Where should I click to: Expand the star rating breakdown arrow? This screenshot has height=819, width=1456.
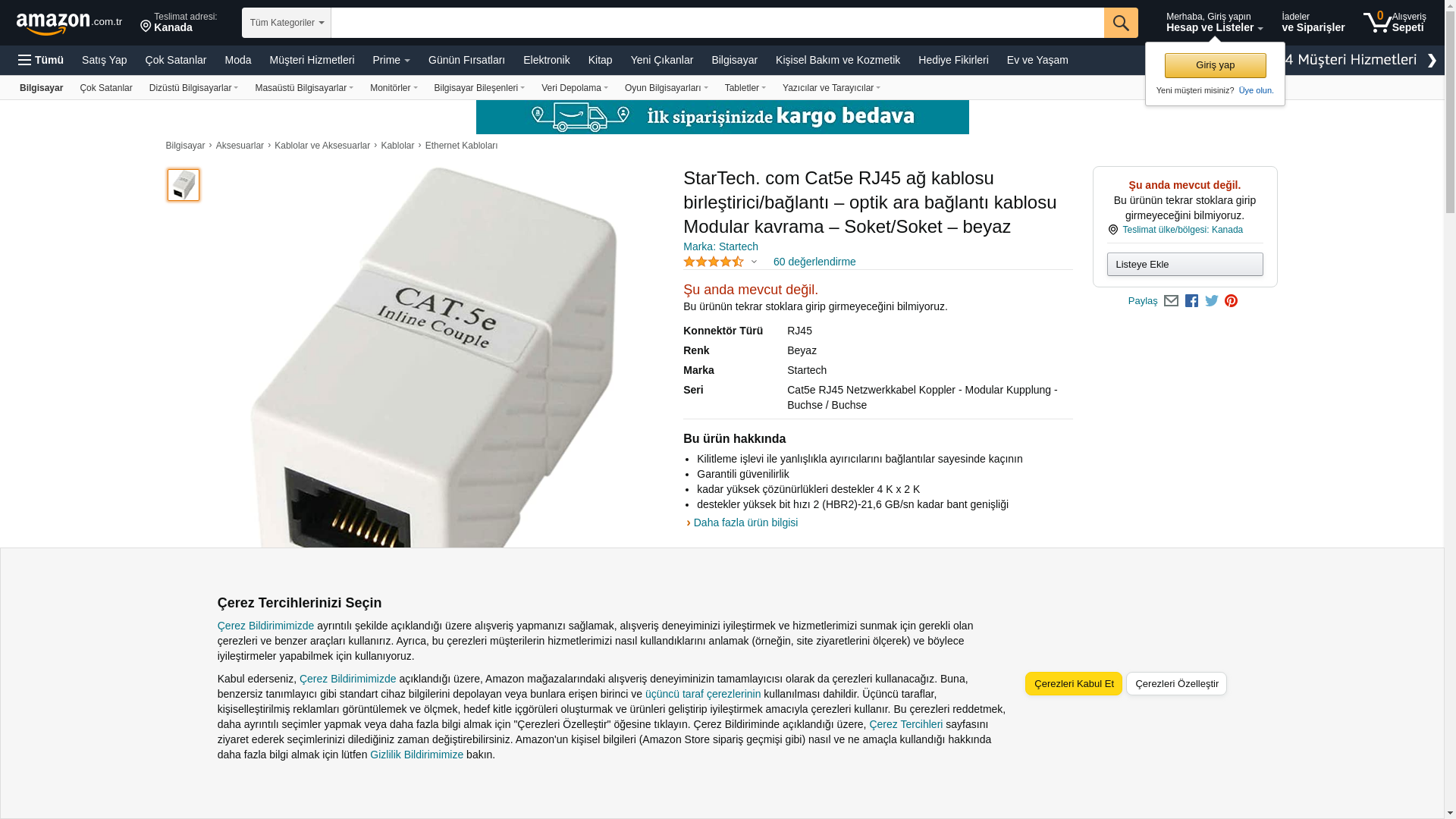pos(754,262)
